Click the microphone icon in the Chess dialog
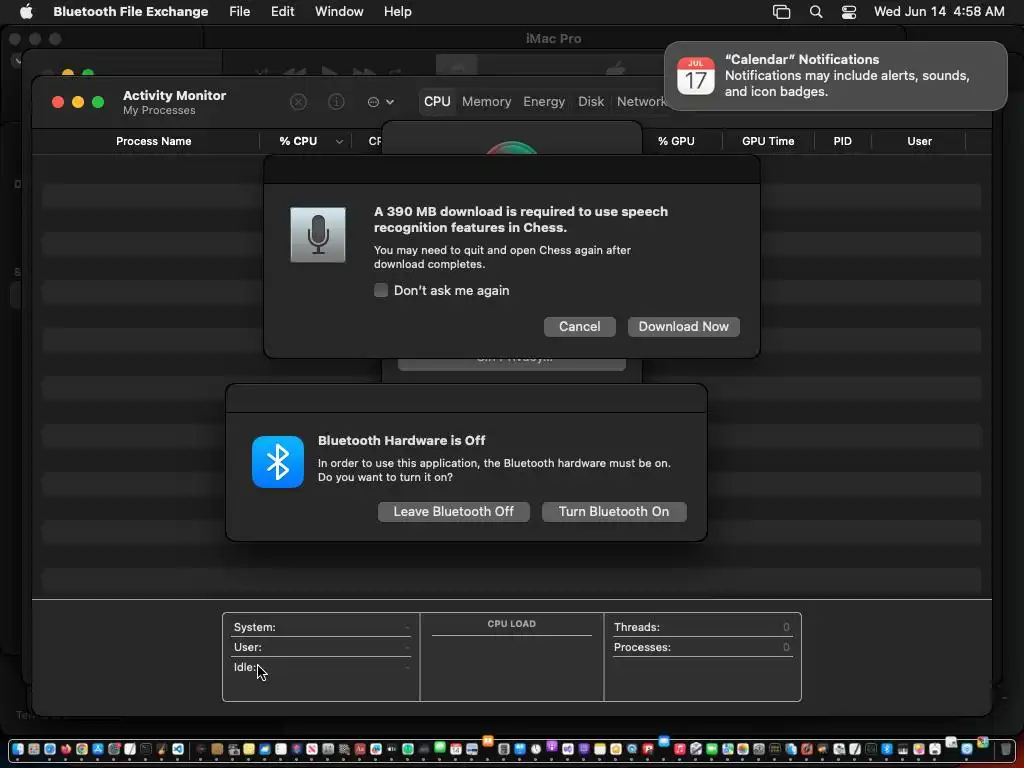The height and width of the screenshot is (768, 1024). [x=318, y=235]
